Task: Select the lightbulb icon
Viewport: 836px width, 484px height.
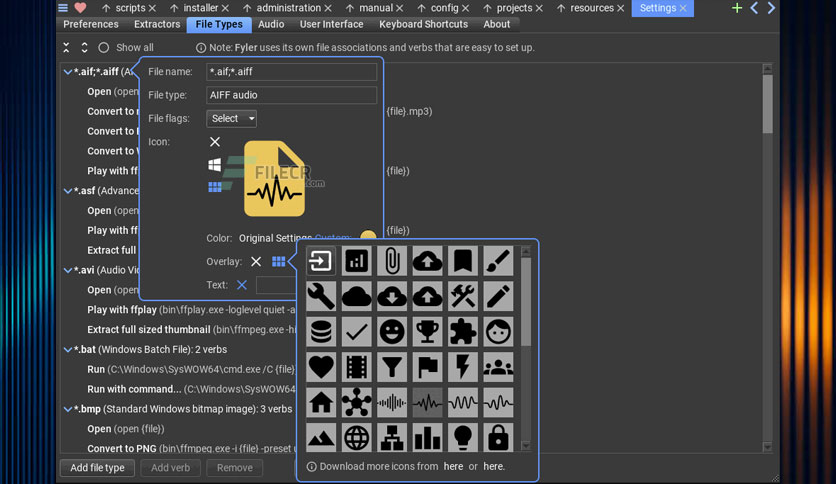Action: click(x=463, y=438)
